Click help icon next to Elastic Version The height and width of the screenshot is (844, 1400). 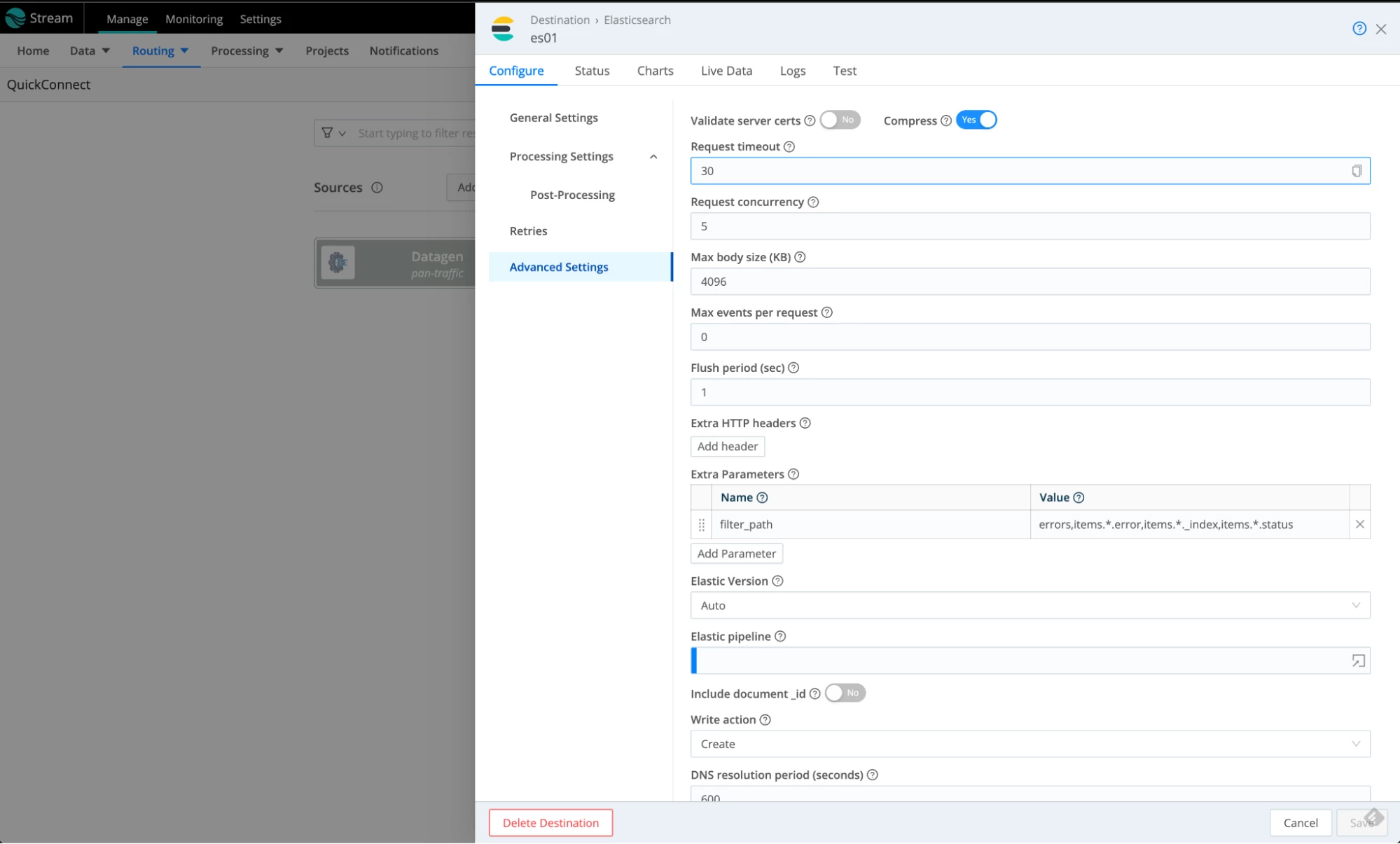[777, 581]
